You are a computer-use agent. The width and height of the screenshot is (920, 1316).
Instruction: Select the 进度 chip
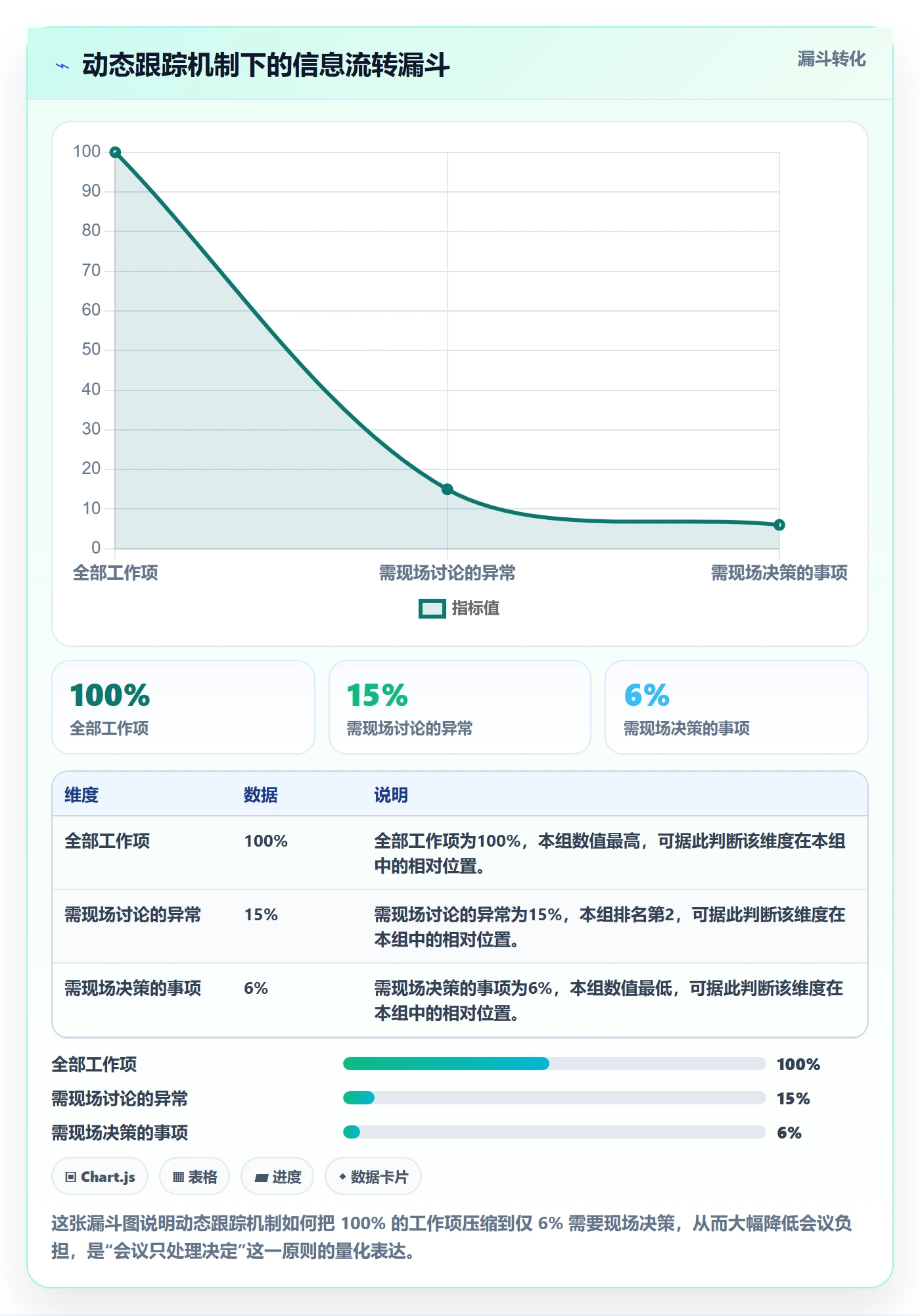[277, 1177]
